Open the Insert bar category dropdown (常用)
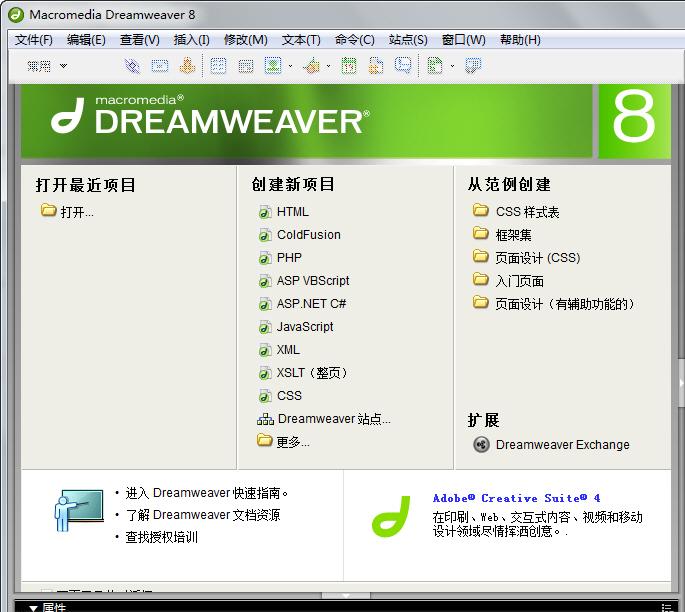 click(x=47, y=66)
